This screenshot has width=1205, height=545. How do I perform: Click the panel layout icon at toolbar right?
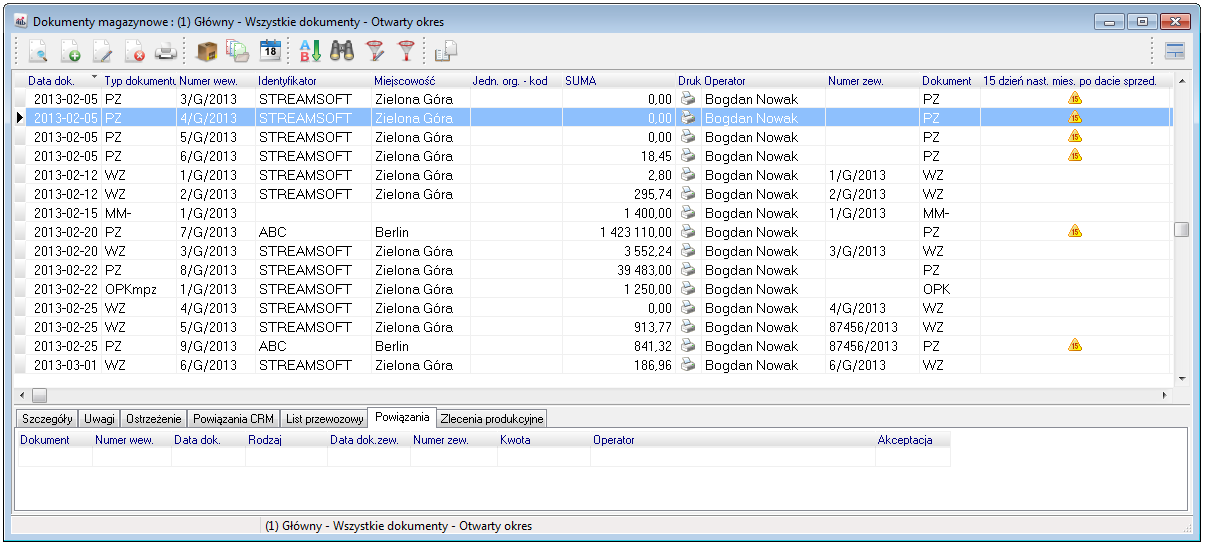click(1175, 51)
